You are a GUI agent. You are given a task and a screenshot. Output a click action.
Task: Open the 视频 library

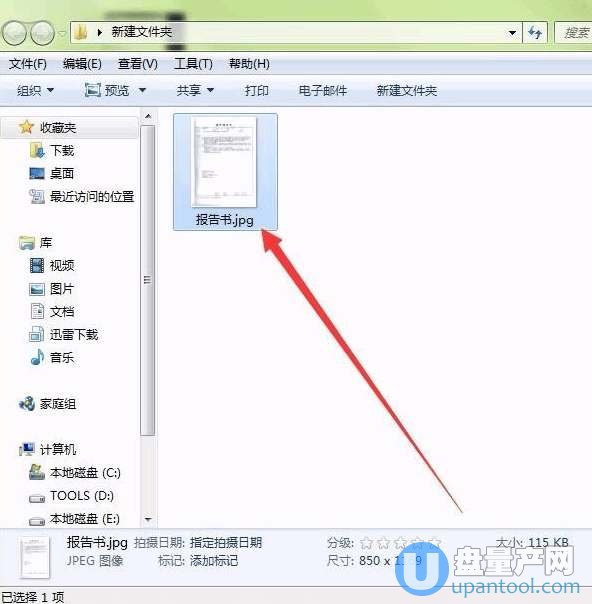[62, 266]
